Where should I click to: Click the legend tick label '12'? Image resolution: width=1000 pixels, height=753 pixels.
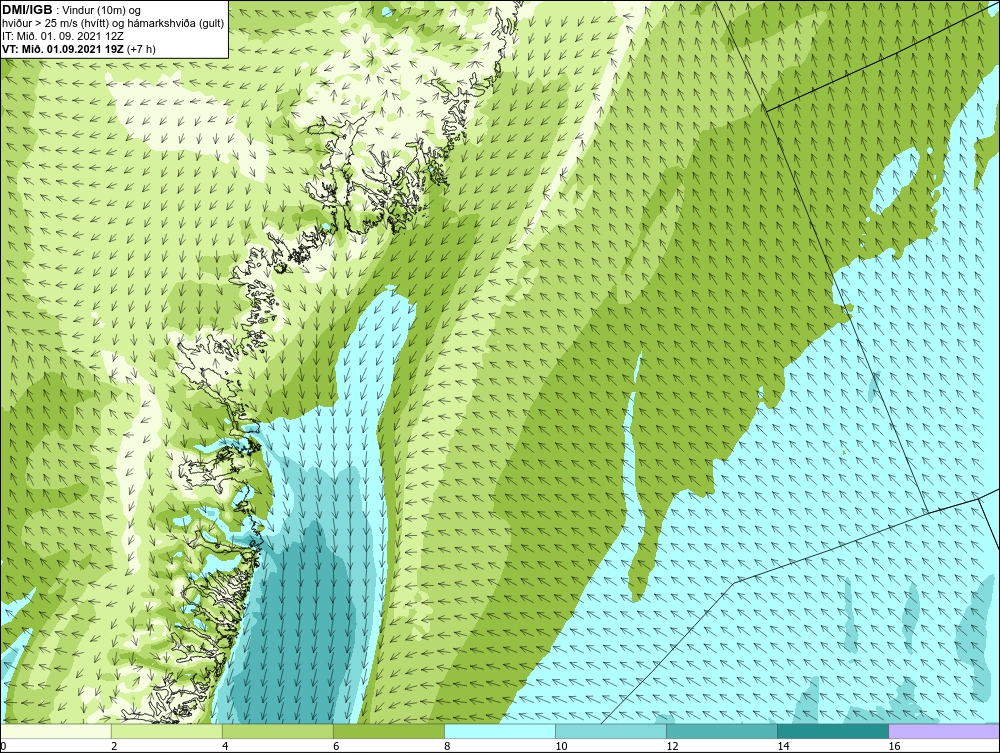pos(672,746)
